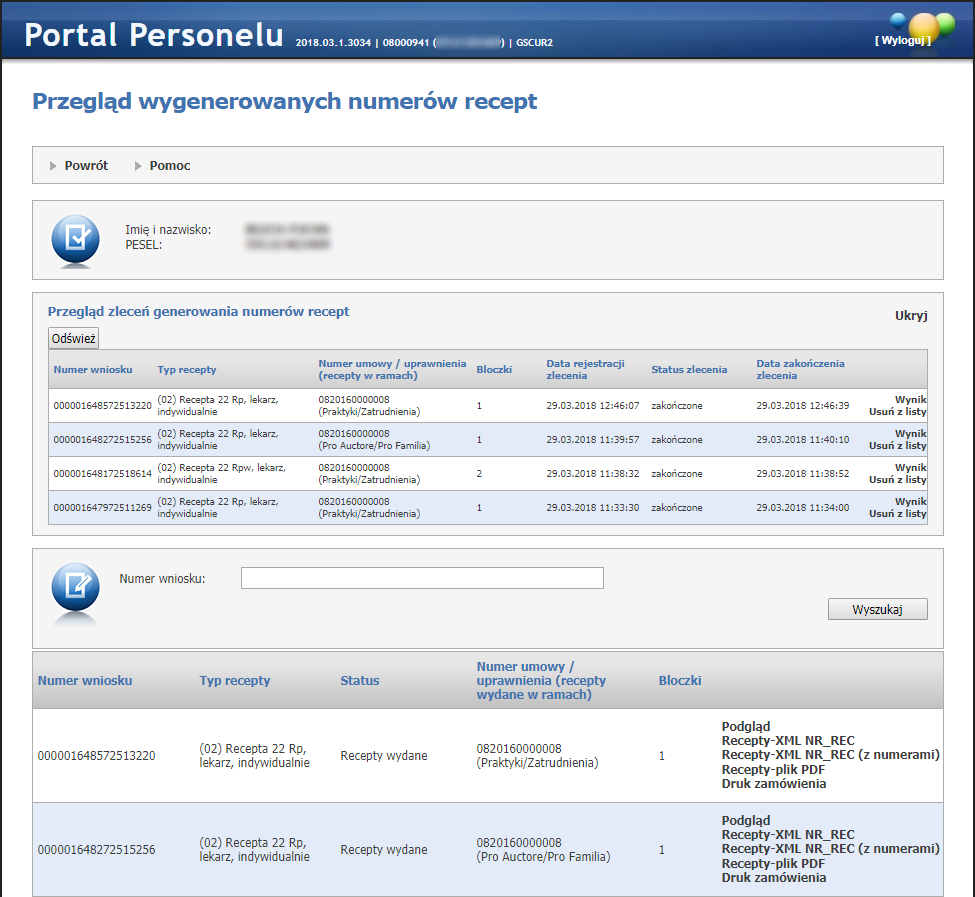Open Podgląd for request 000001648572513220
The image size is (975, 897).
(x=747, y=727)
